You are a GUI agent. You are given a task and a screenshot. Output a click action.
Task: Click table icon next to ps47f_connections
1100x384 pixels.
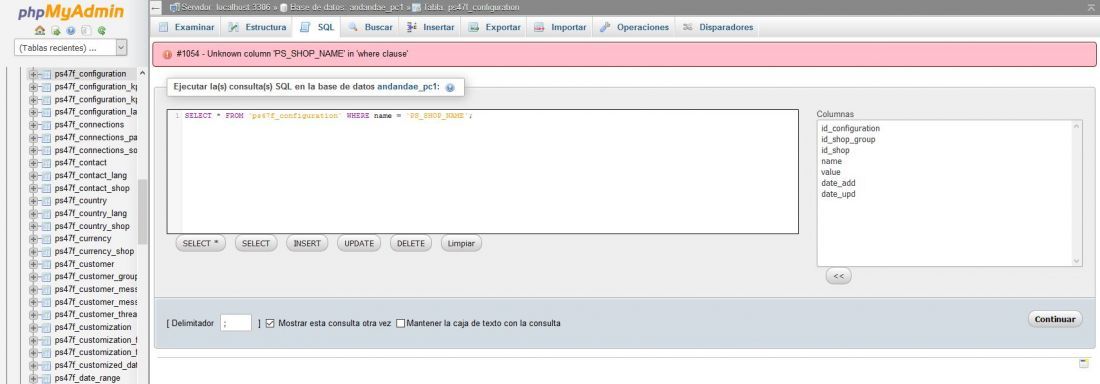tap(46, 125)
